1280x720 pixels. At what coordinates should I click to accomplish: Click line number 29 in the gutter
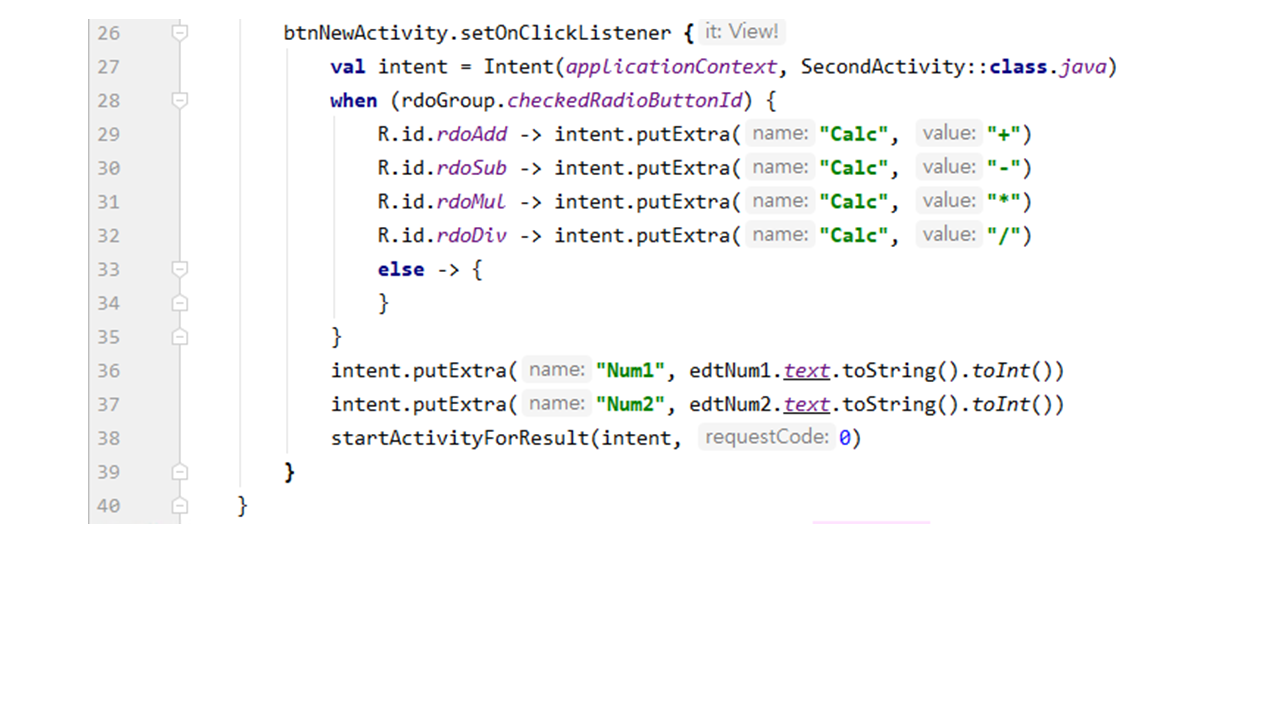click(108, 134)
